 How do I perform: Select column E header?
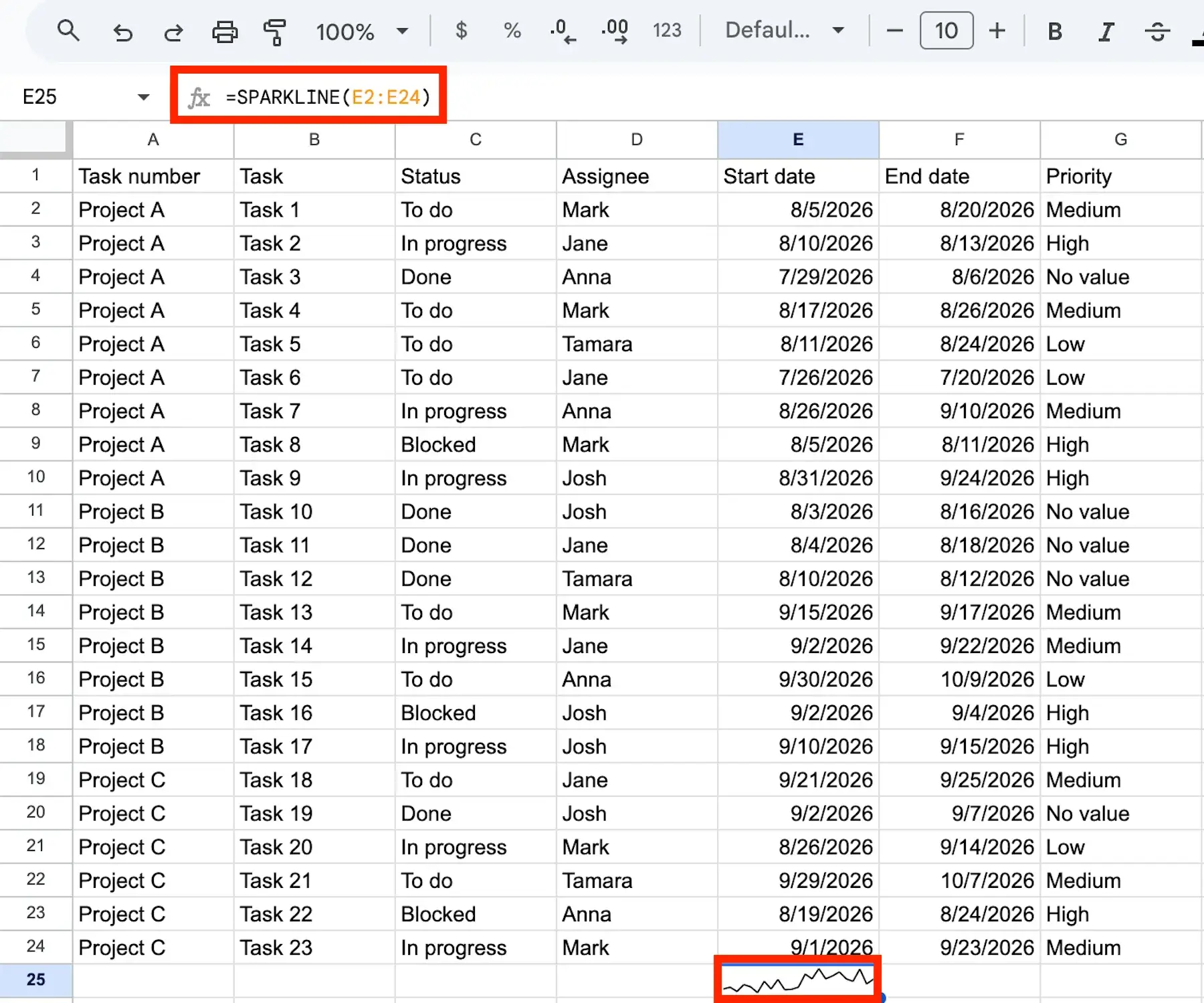(798, 140)
